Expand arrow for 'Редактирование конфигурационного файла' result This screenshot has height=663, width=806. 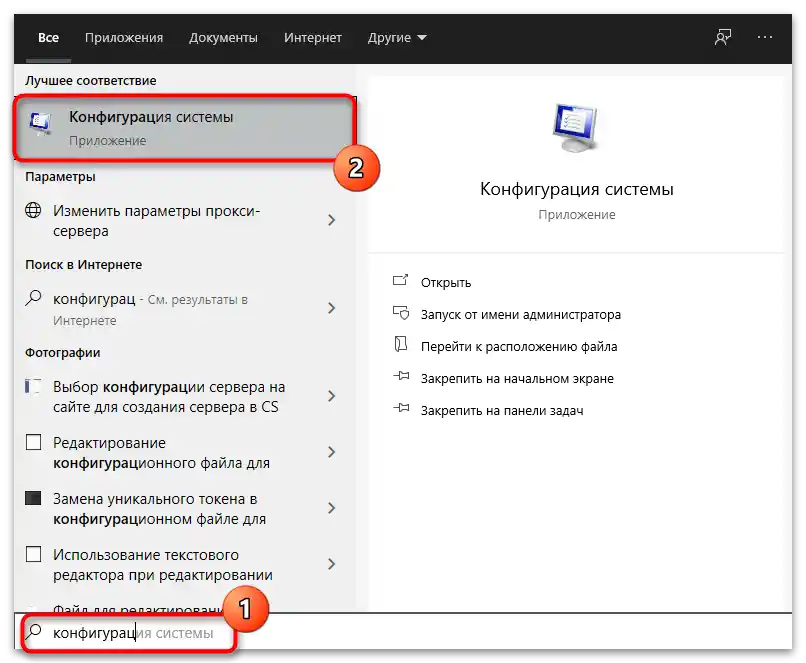(332, 452)
